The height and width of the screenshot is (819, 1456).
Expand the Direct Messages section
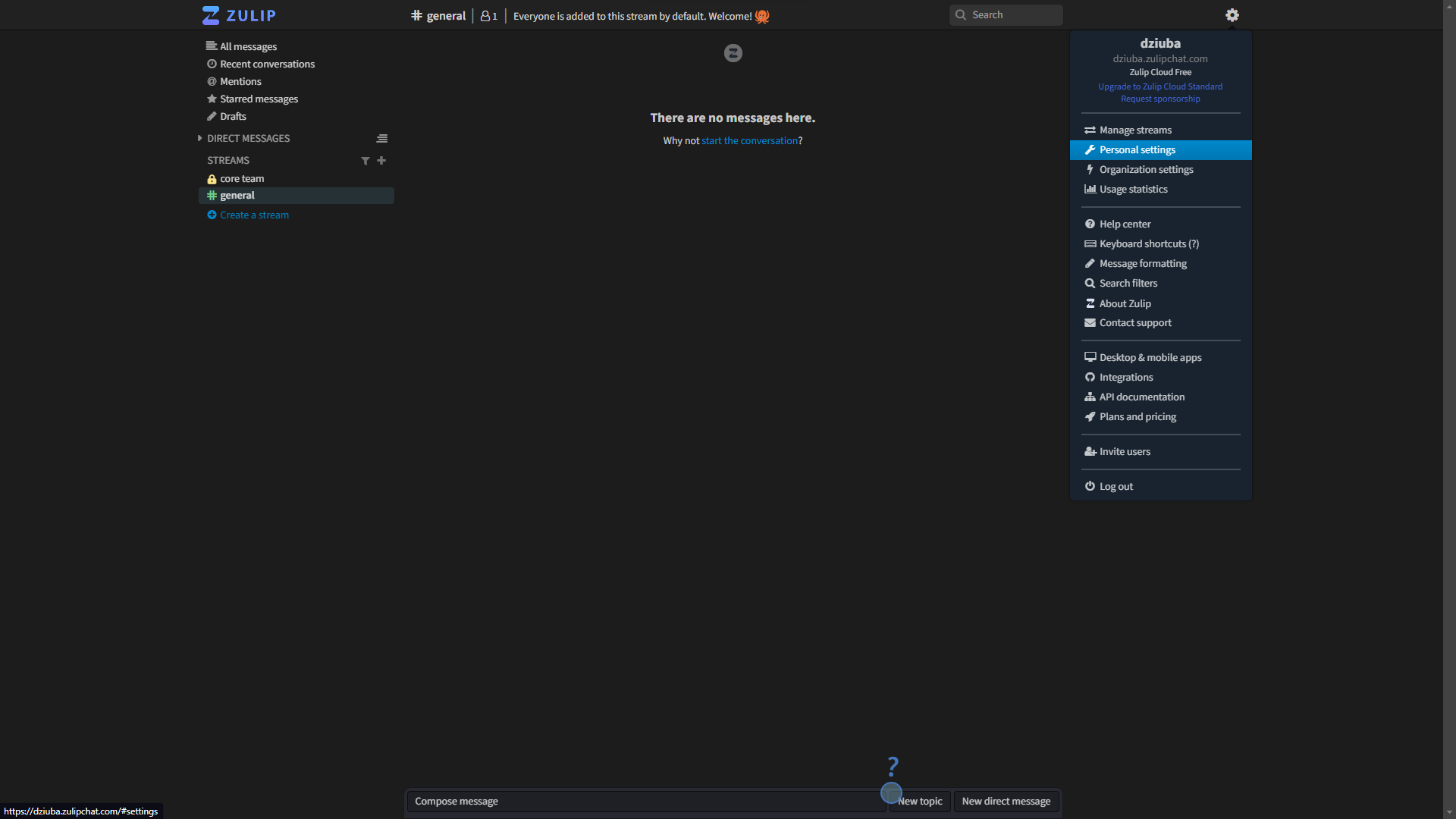pyautogui.click(x=200, y=138)
